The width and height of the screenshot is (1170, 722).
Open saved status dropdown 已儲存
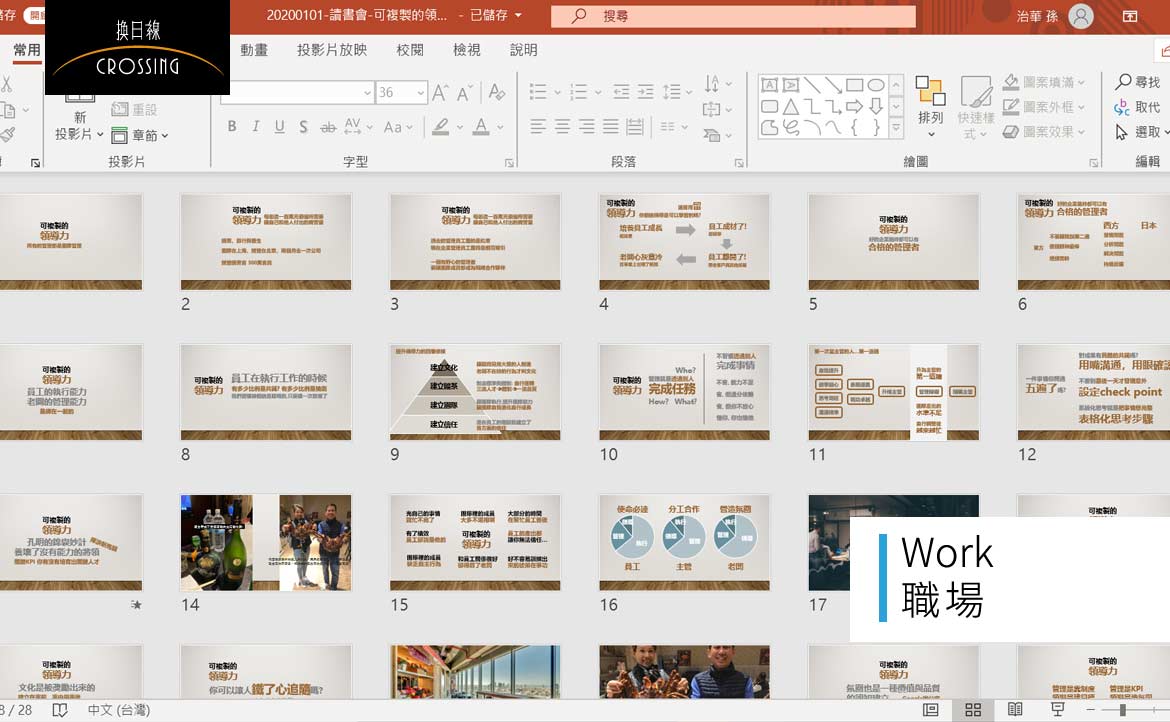[495, 15]
